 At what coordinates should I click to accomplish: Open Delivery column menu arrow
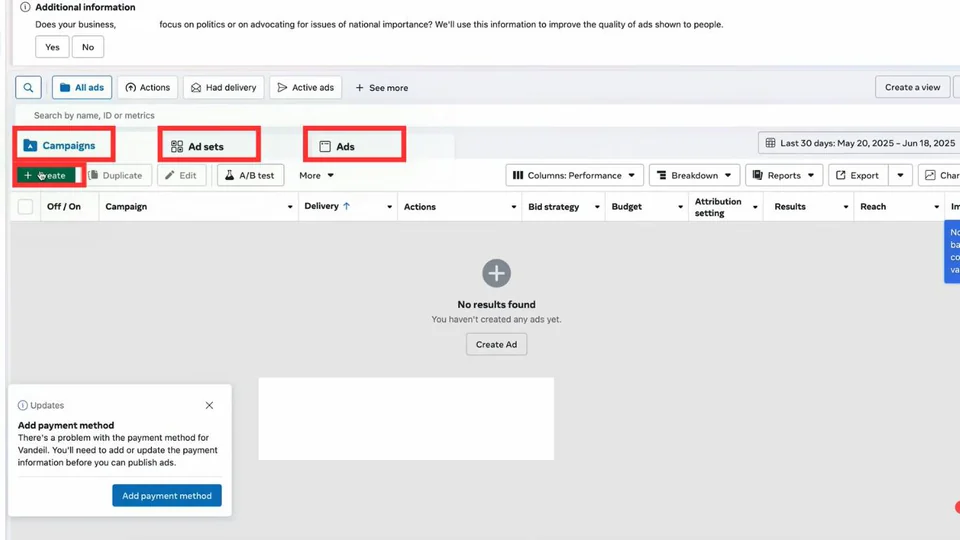pos(389,207)
